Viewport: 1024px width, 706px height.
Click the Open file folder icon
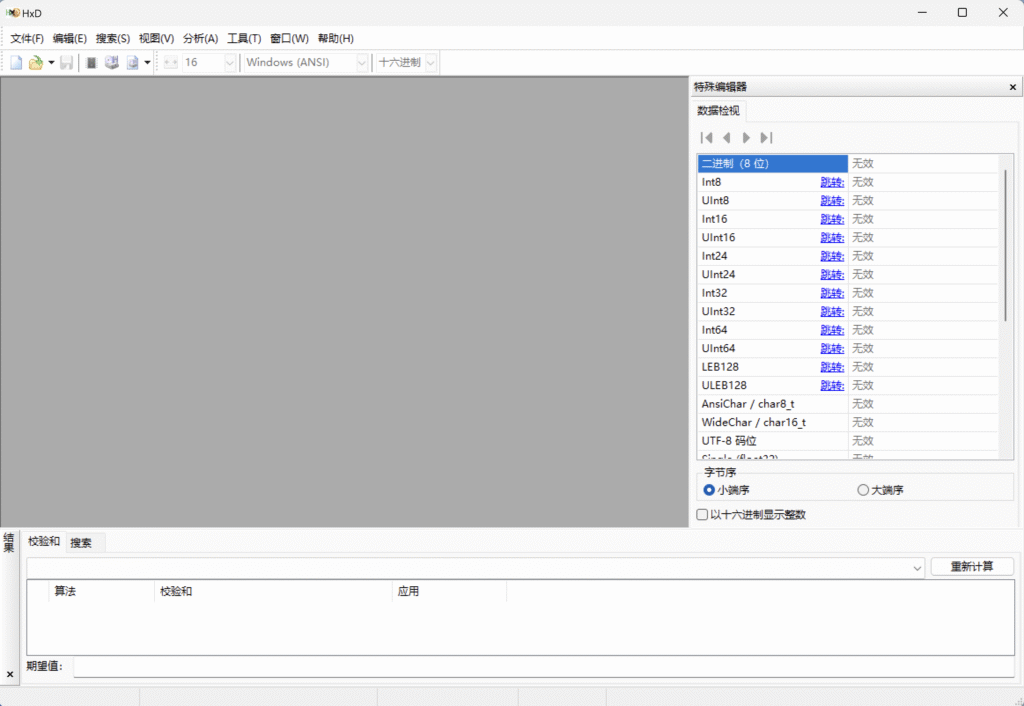(x=35, y=61)
